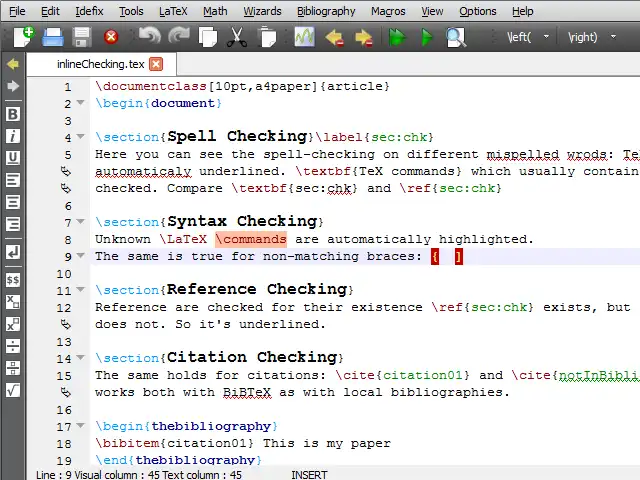
Task: Center text with sidebar icon
Action: tap(13, 202)
